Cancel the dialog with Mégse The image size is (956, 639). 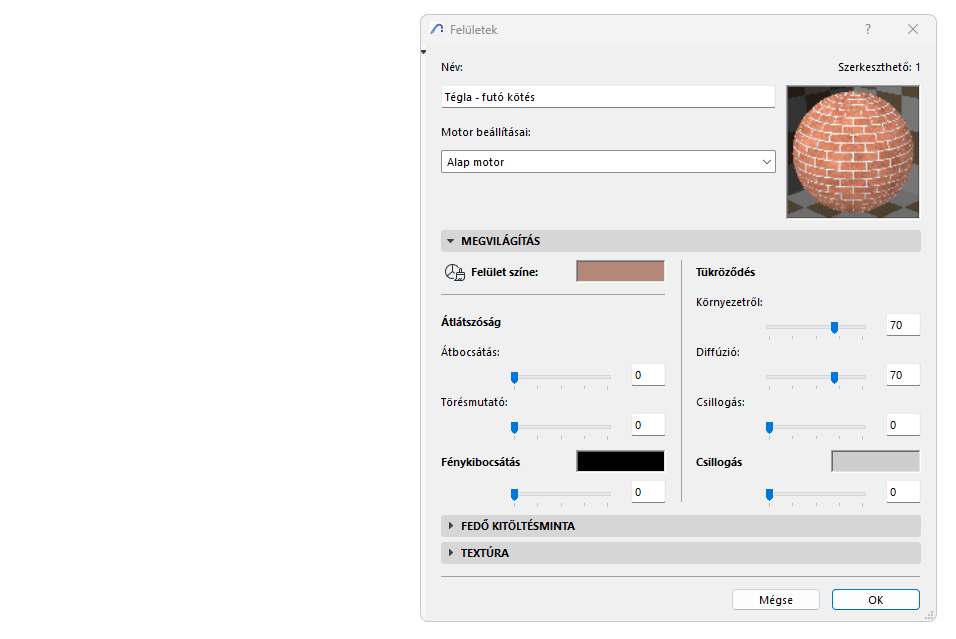[775, 599]
